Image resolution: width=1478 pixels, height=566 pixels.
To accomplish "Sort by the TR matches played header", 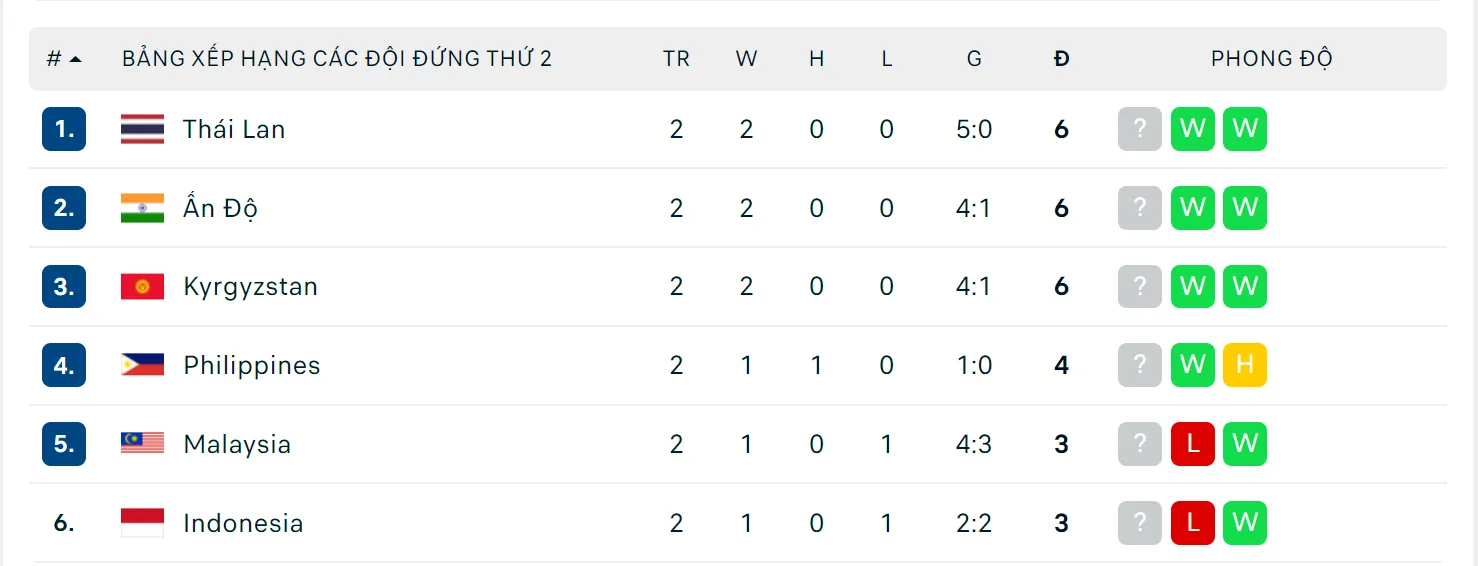I will tap(676, 59).
